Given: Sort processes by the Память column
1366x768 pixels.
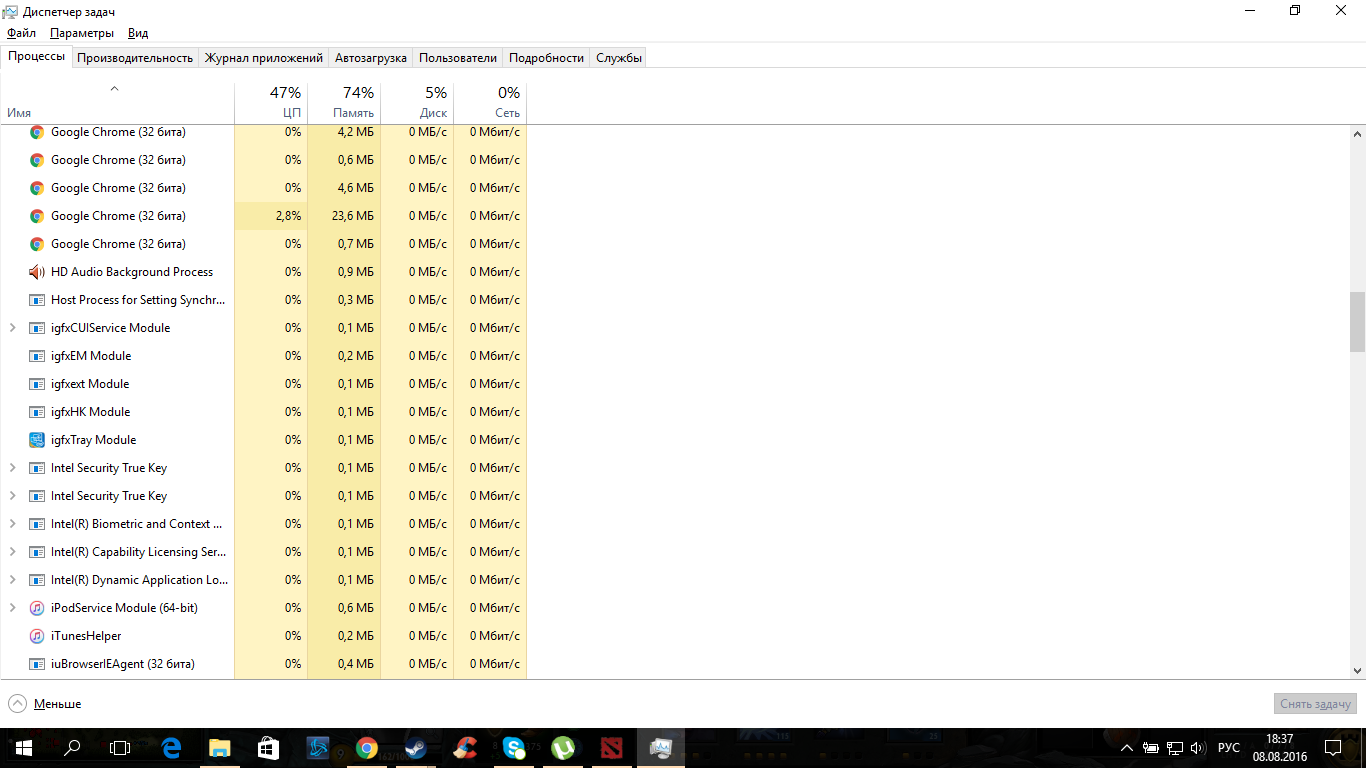Looking at the screenshot, I should point(344,102).
